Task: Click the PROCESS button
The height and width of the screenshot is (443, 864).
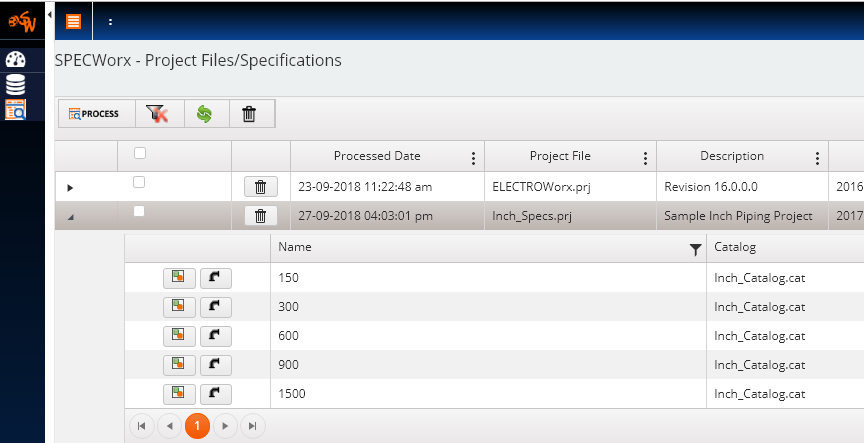Action: (x=96, y=114)
